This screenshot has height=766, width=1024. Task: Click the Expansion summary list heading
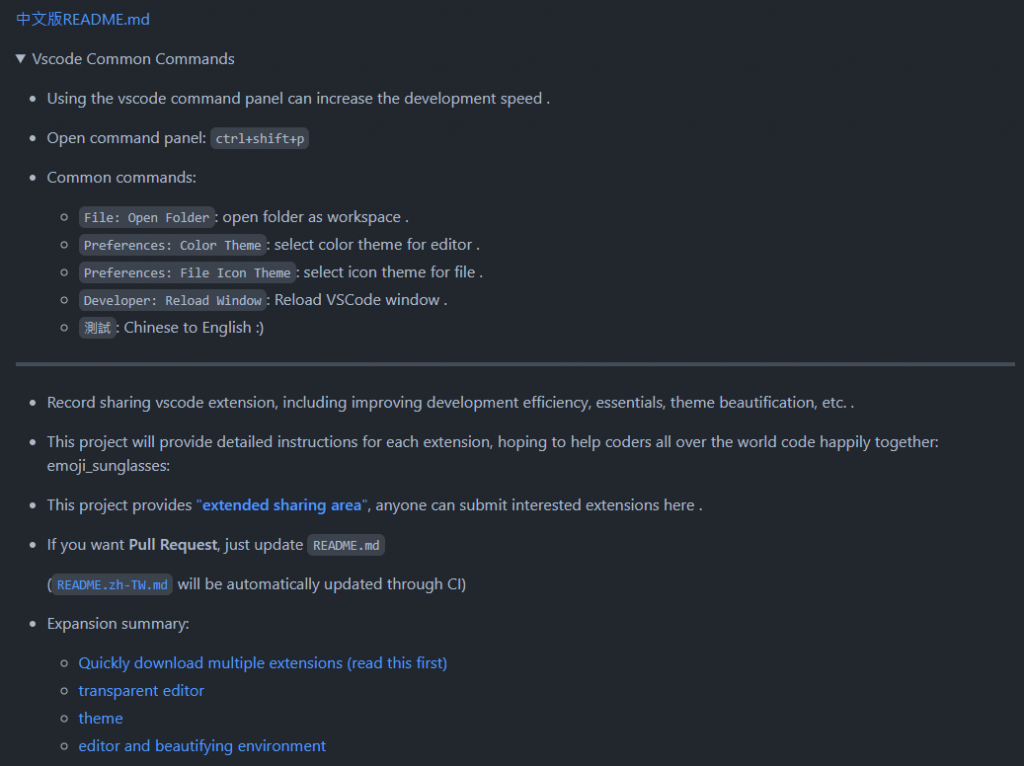pos(118,624)
